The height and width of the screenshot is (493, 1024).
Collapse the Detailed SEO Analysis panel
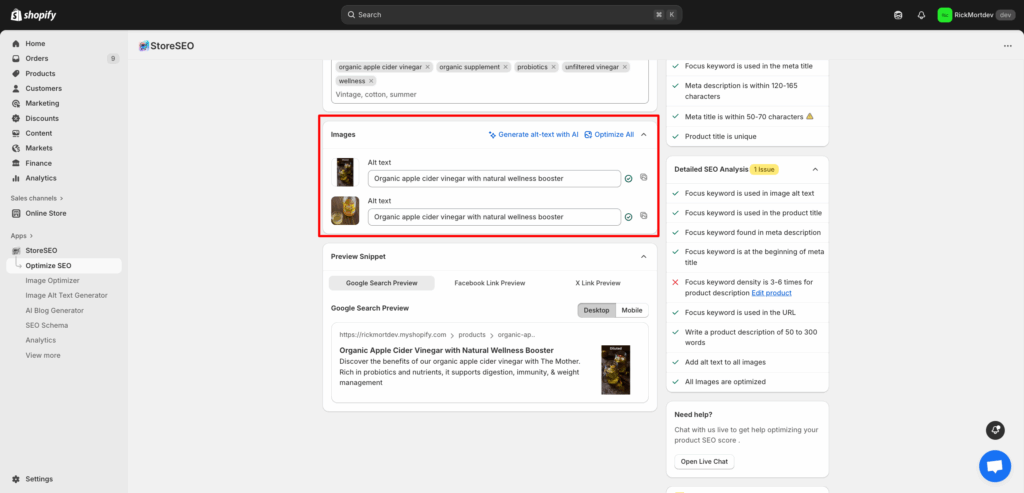pos(816,170)
